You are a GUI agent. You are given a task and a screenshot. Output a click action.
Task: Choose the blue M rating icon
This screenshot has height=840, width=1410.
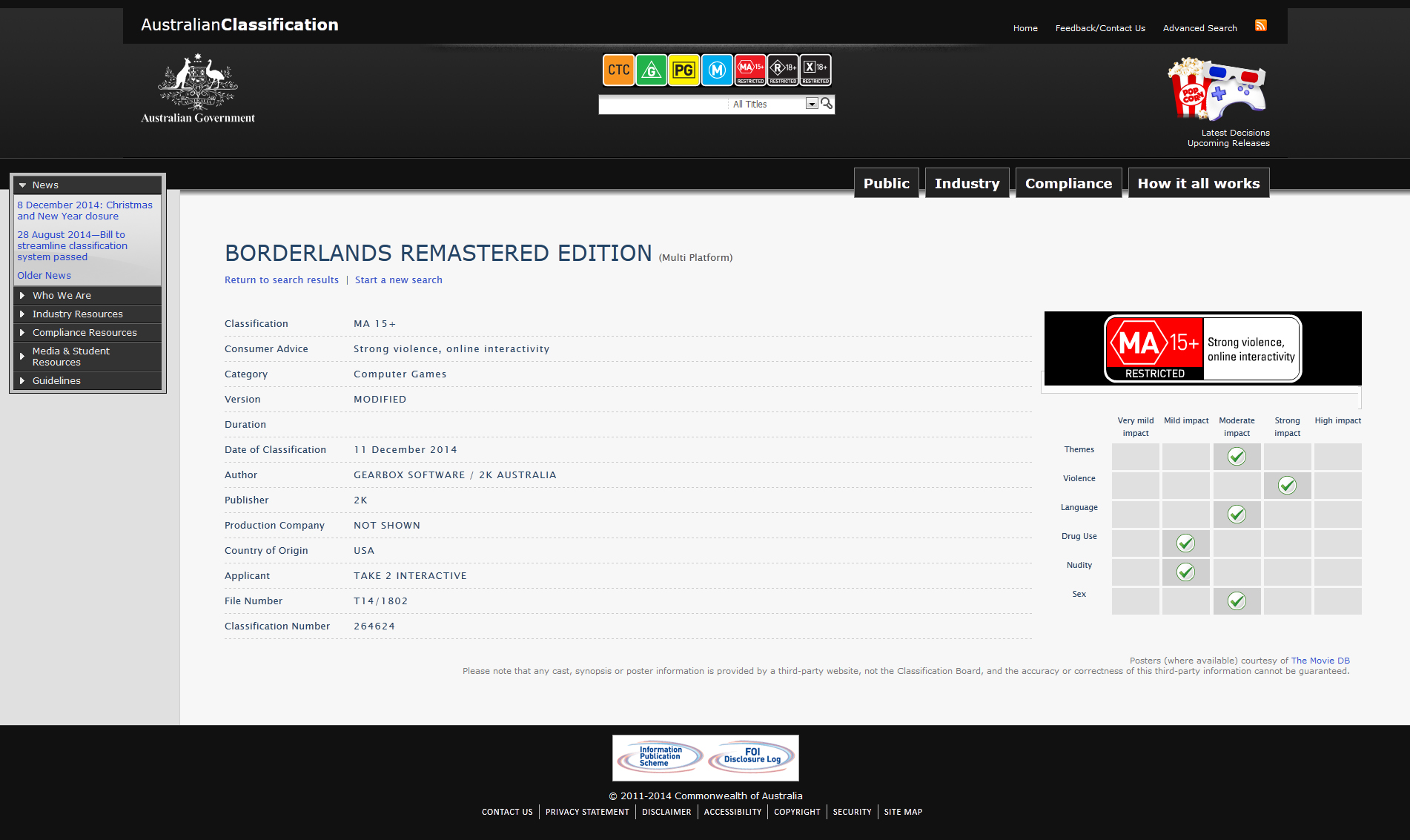click(716, 70)
